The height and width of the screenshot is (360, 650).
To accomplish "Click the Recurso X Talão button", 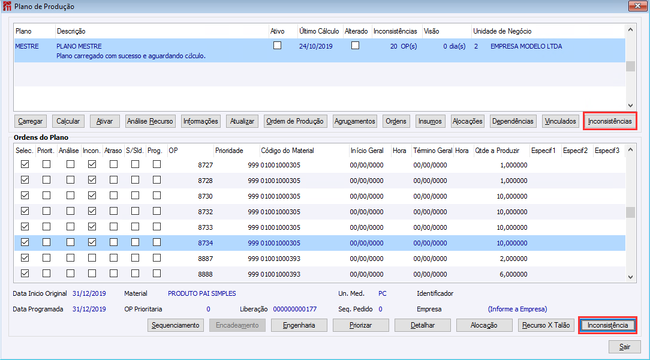I will [x=546, y=325].
